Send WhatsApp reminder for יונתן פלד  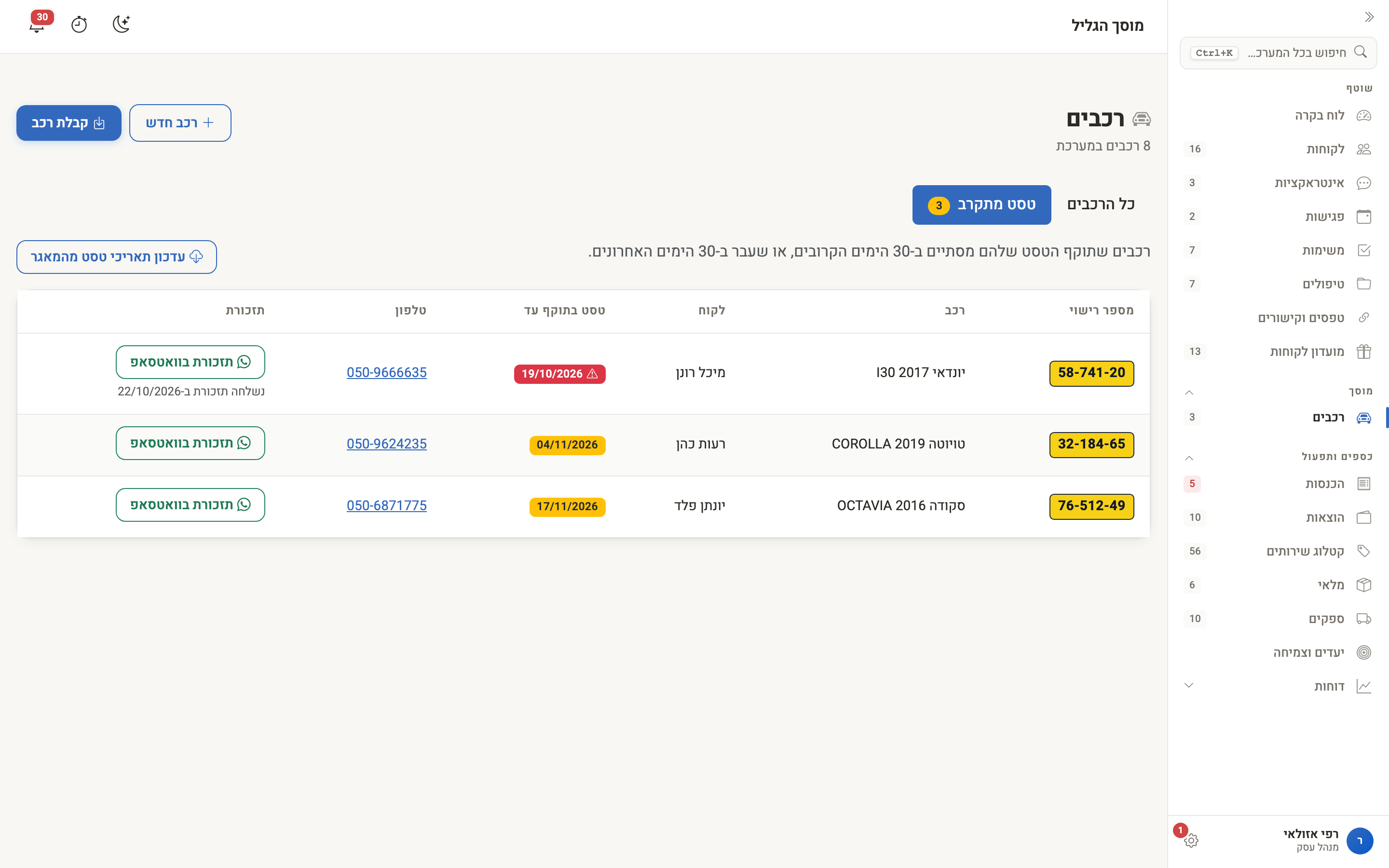click(x=191, y=505)
